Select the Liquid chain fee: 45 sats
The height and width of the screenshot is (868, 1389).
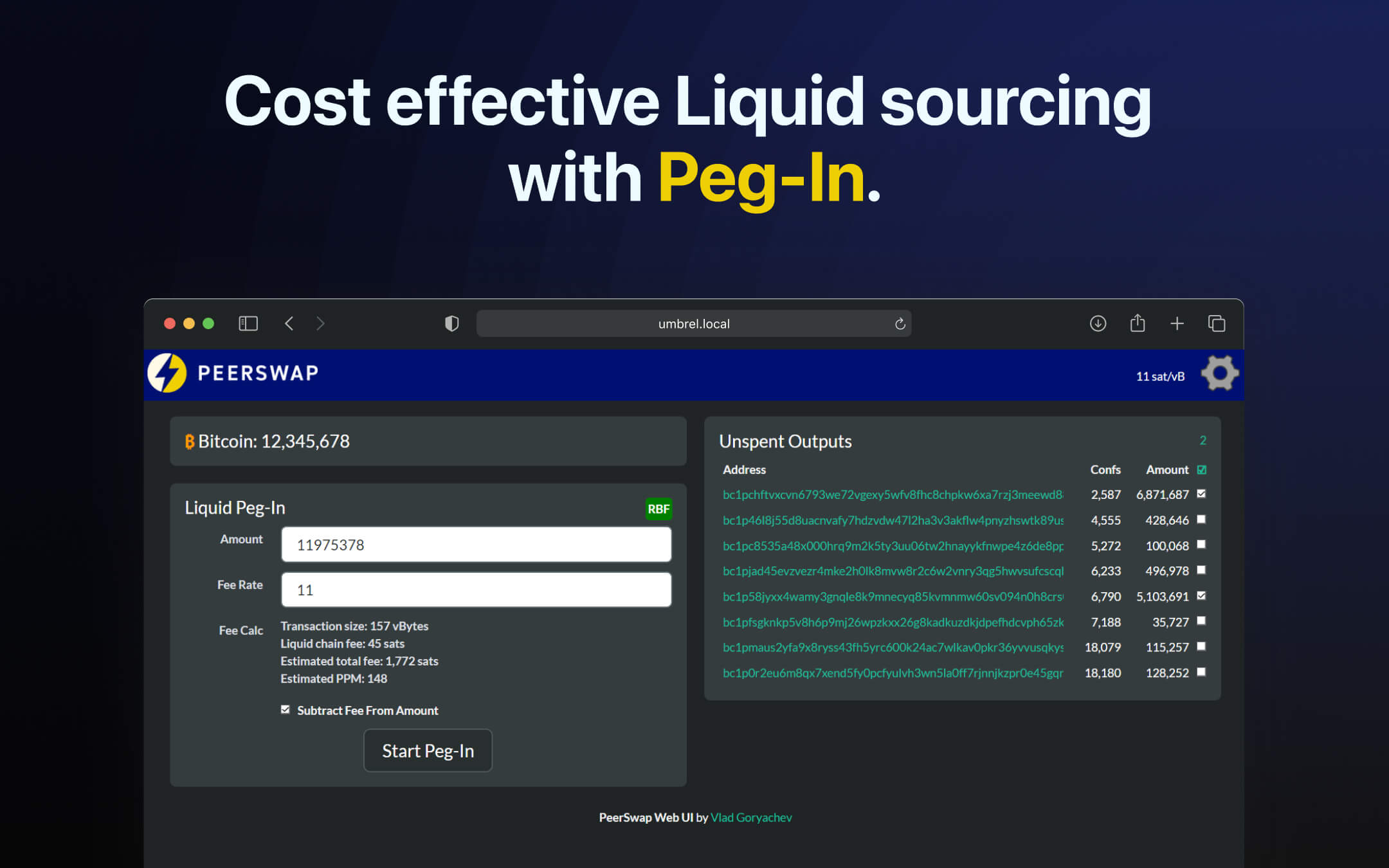click(342, 644)
